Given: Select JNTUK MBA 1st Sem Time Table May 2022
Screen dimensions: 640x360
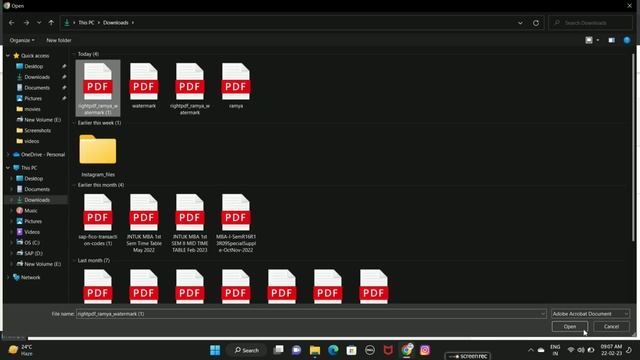Looking at the screenshot, I should pos(144,223).
